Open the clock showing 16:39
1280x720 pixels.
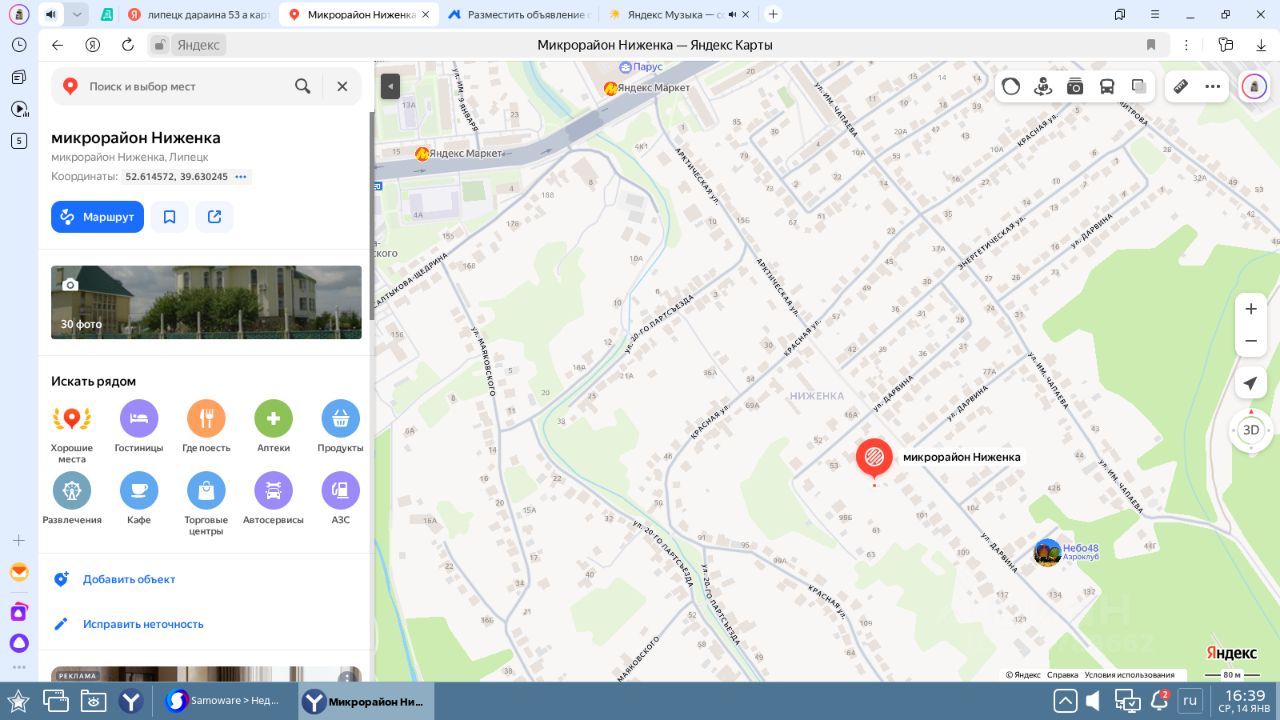pos(1245,700)
